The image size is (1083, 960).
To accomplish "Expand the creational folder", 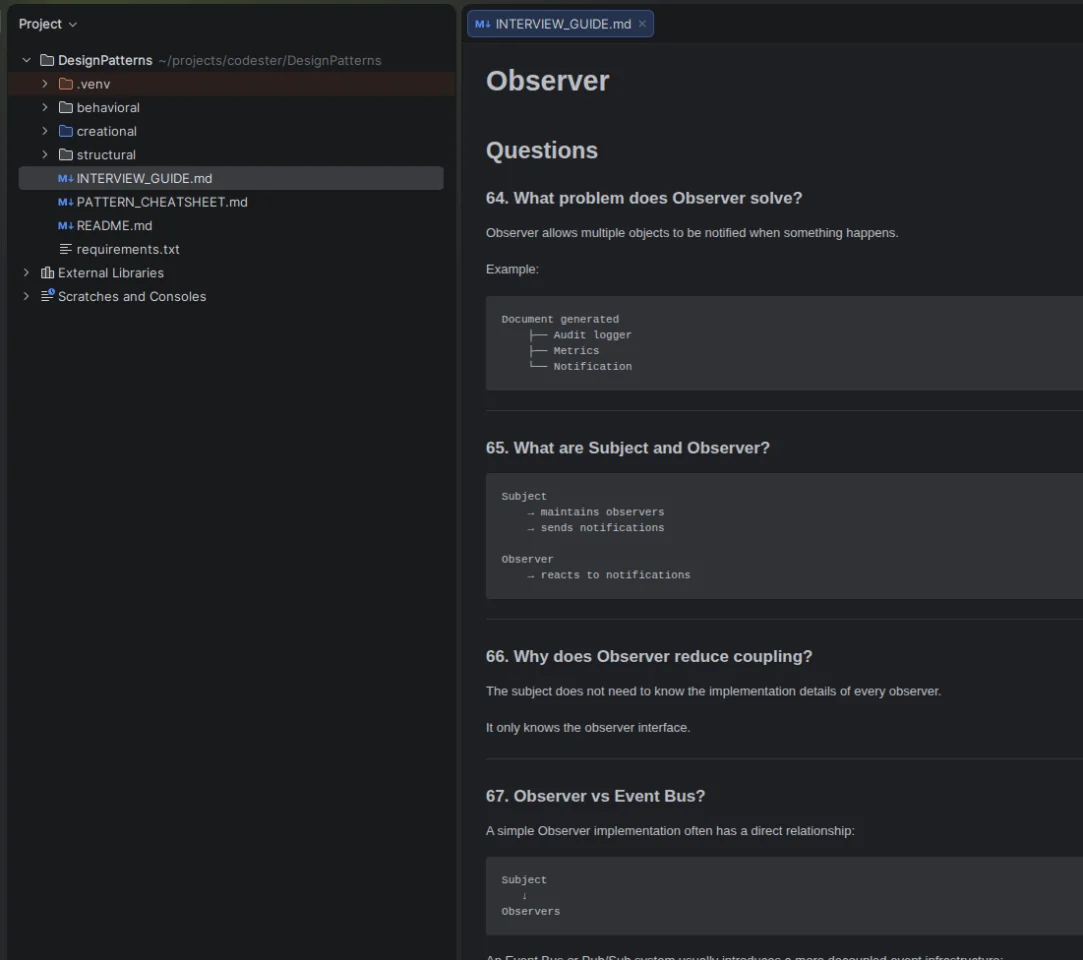I will coord(45,131).
